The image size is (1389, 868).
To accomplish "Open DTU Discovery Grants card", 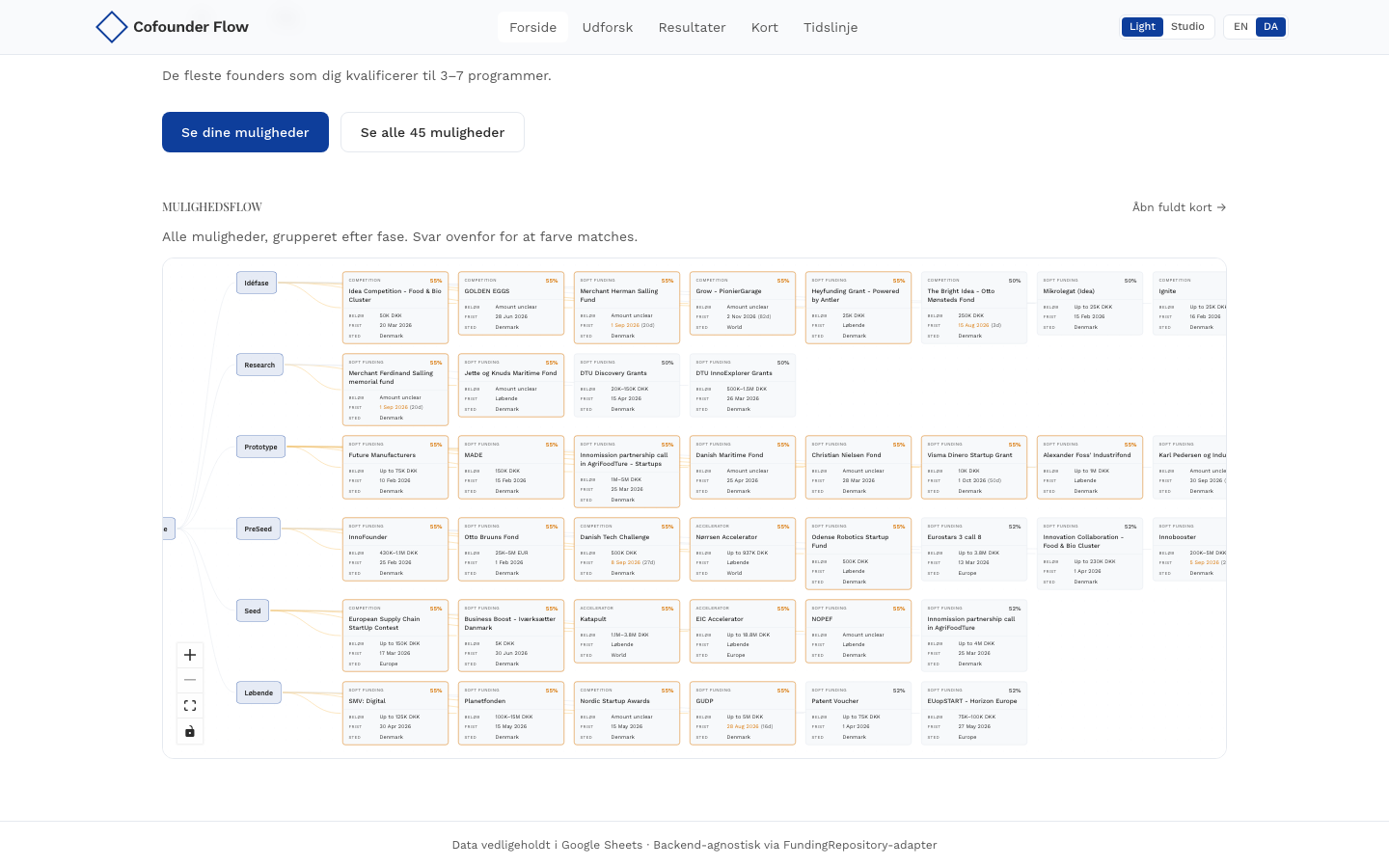I will point(627,386).
